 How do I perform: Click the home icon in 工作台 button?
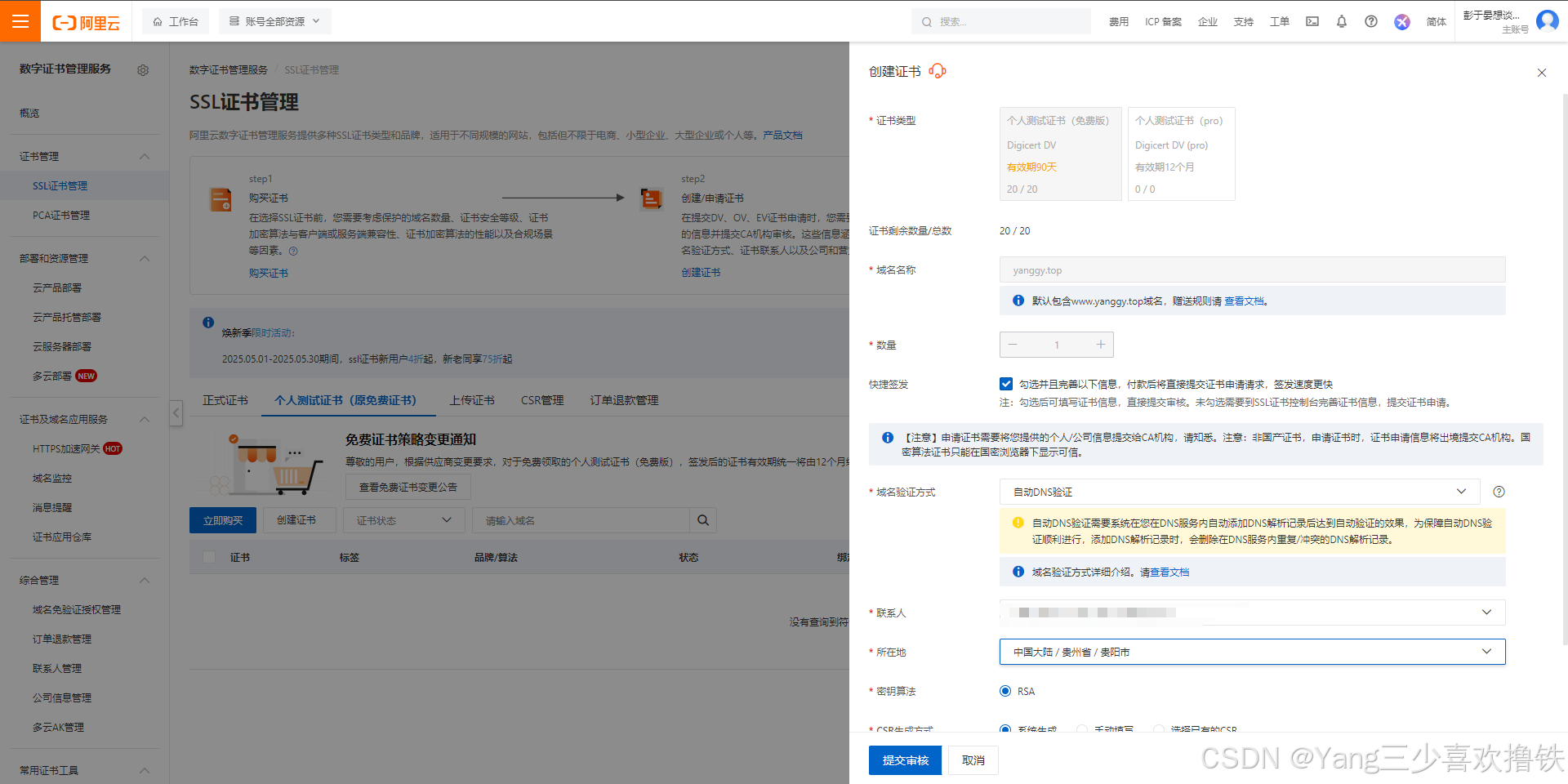(x=158, y=22)
